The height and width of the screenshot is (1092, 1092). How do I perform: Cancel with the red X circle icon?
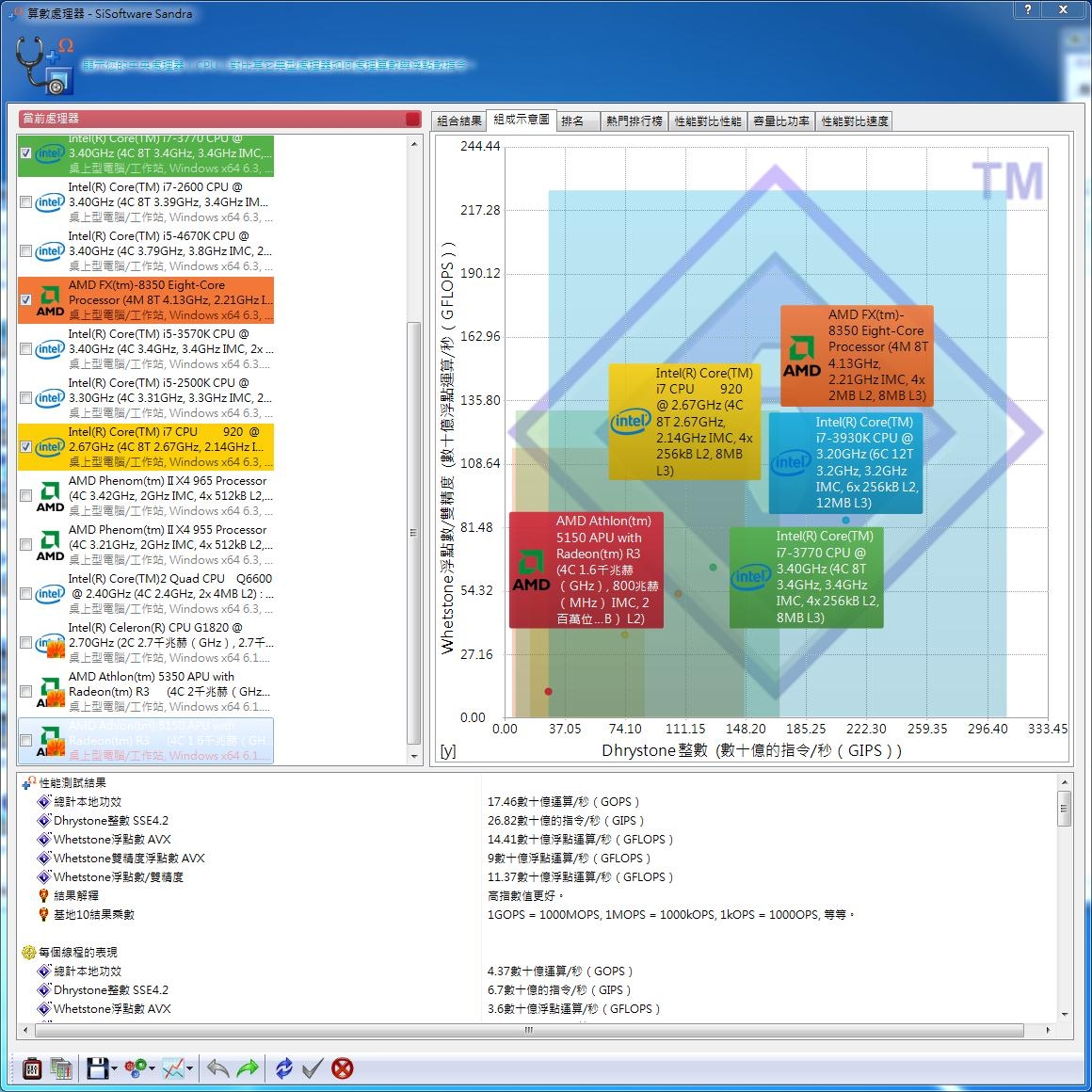click(x=342, y=1068)
